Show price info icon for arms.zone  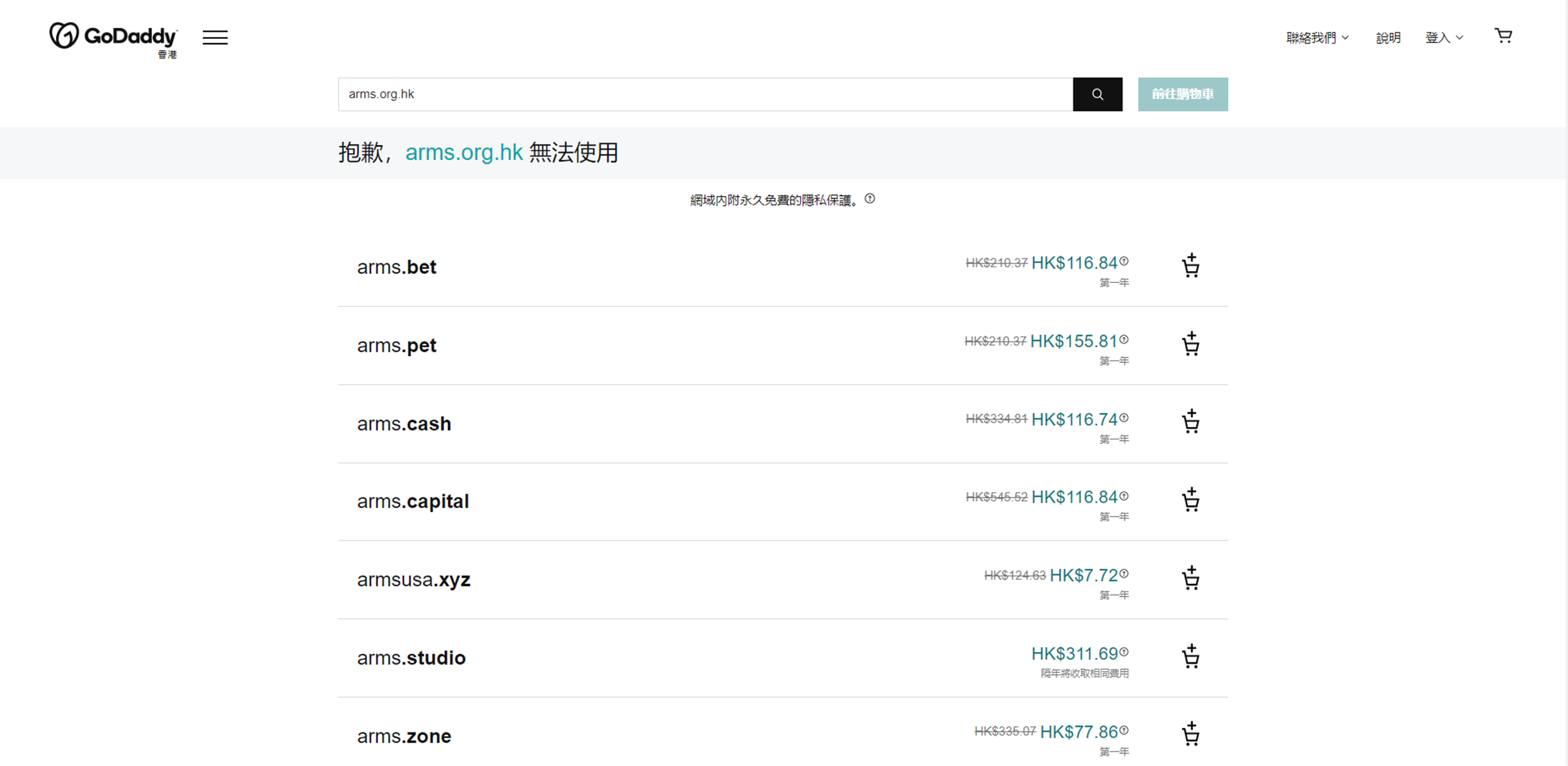[x=1124, y=730]
